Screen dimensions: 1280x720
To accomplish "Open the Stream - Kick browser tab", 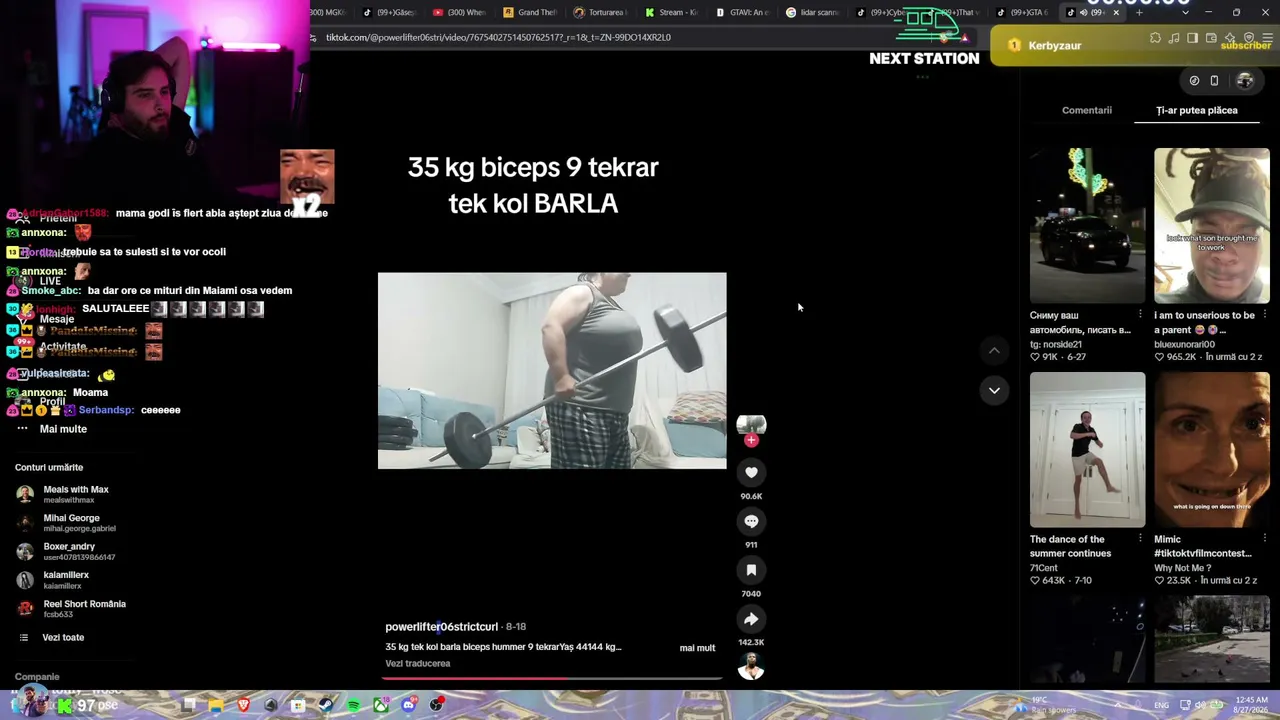I will pyautogui.click(x=671, y=13).
